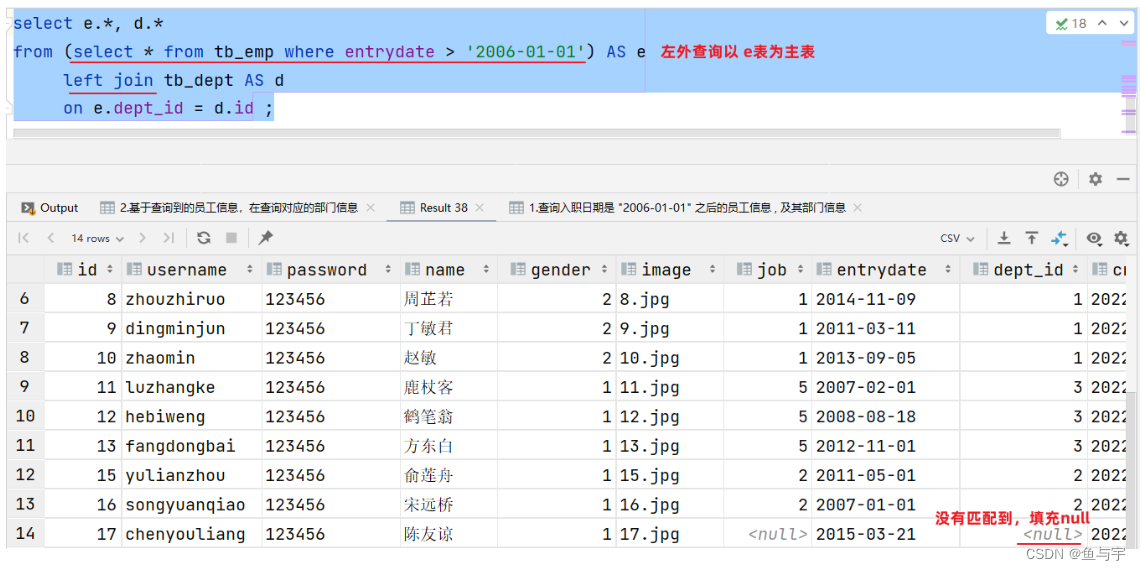Click the 'left join' keyword in the editor
The height and width of the screenshot is (570, 1141).
[x=108, y=80]
